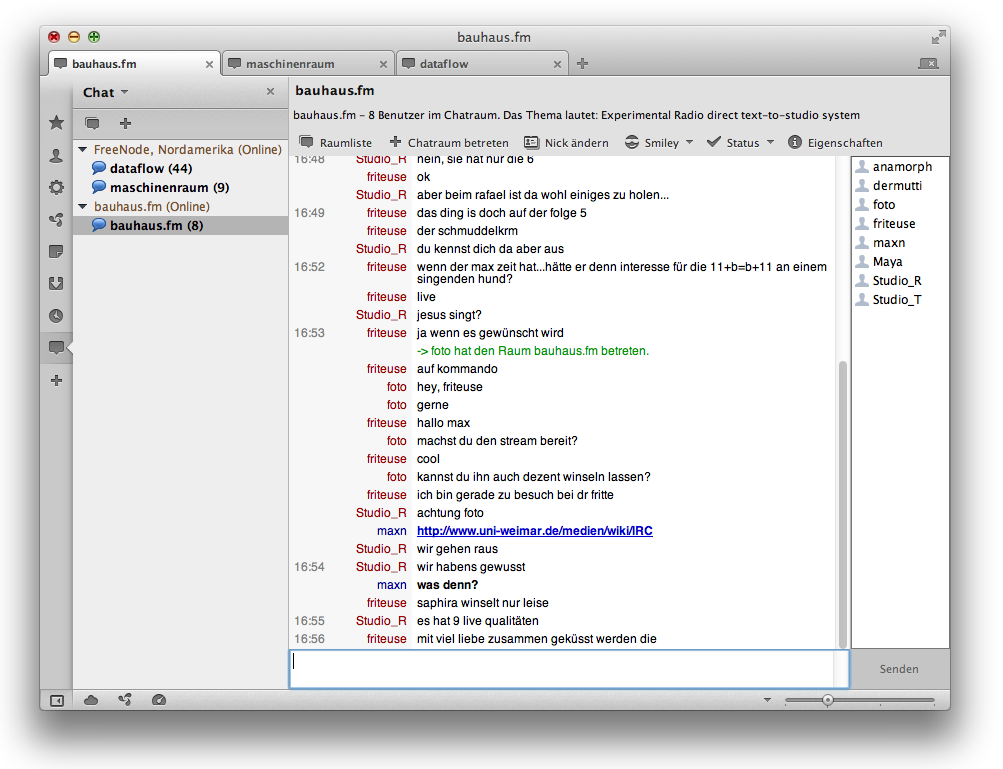Click the join notice "foto hat den Raum bauhaus.fm betreten."
The image size is (1003, 769).
pyautogui.click(x=533, y=351)
